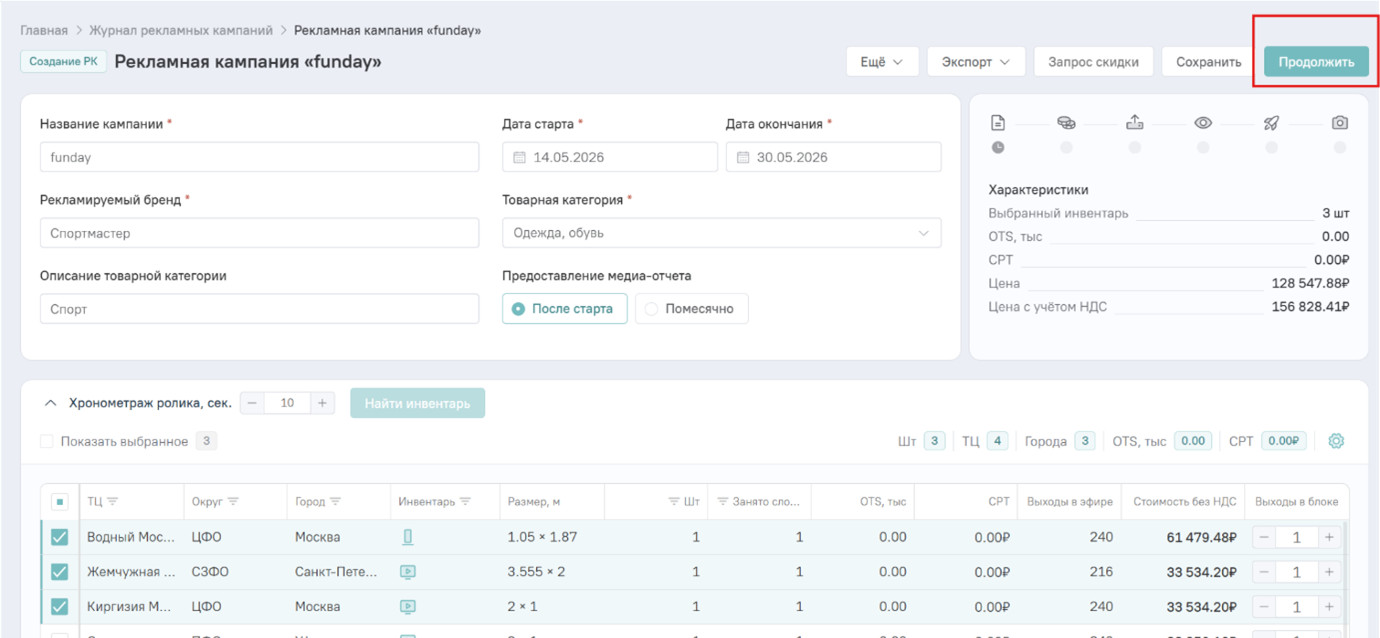Image resolution: width=1380 pixels, height=638 pixels.
Task: Open Товарная категория dropdown
Action: [721, 233]
